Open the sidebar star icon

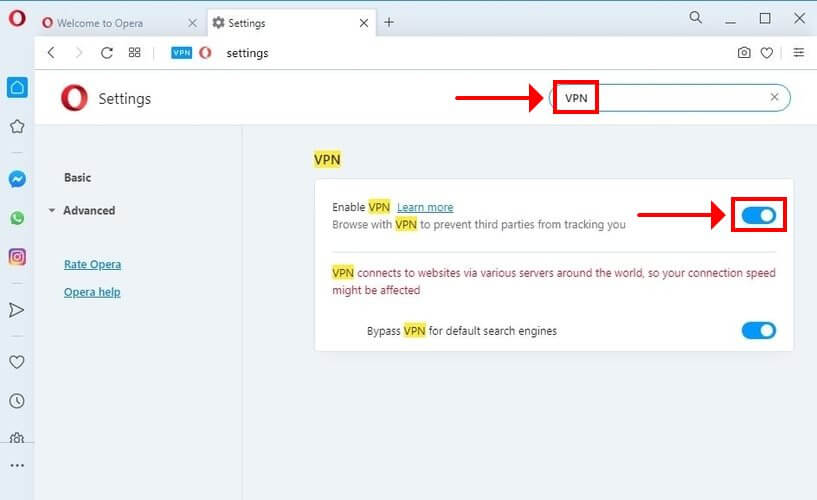[17, 127]
